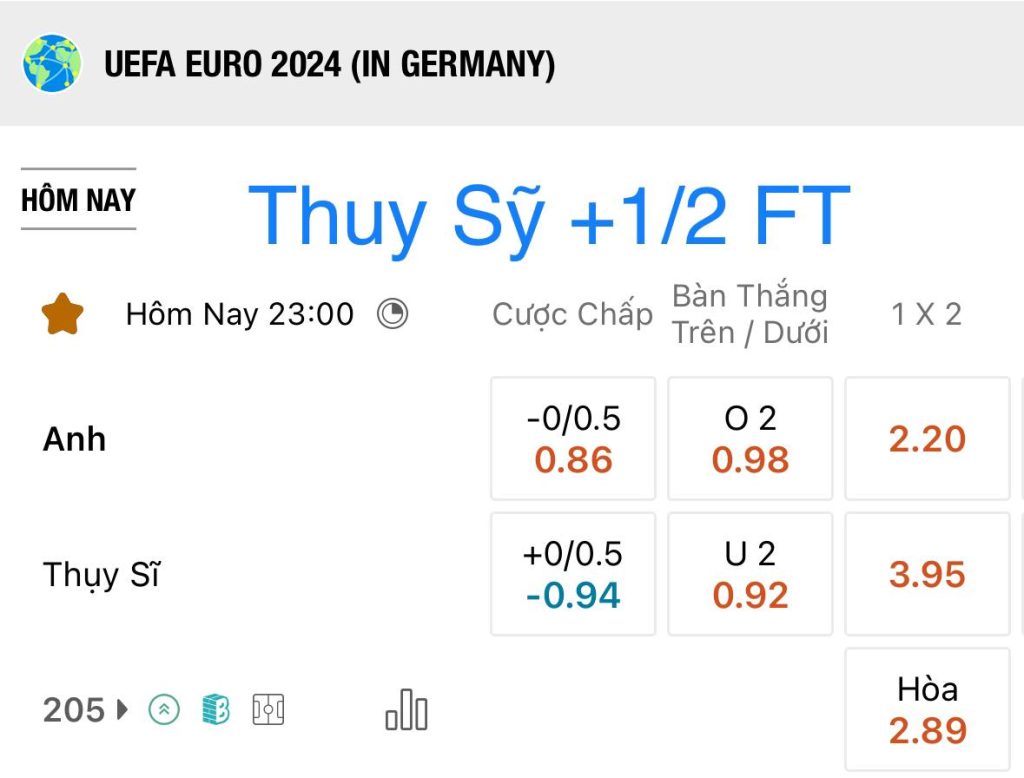
Task: Choose Anh to win at 2.20
Action: click(x=927, y=438)
